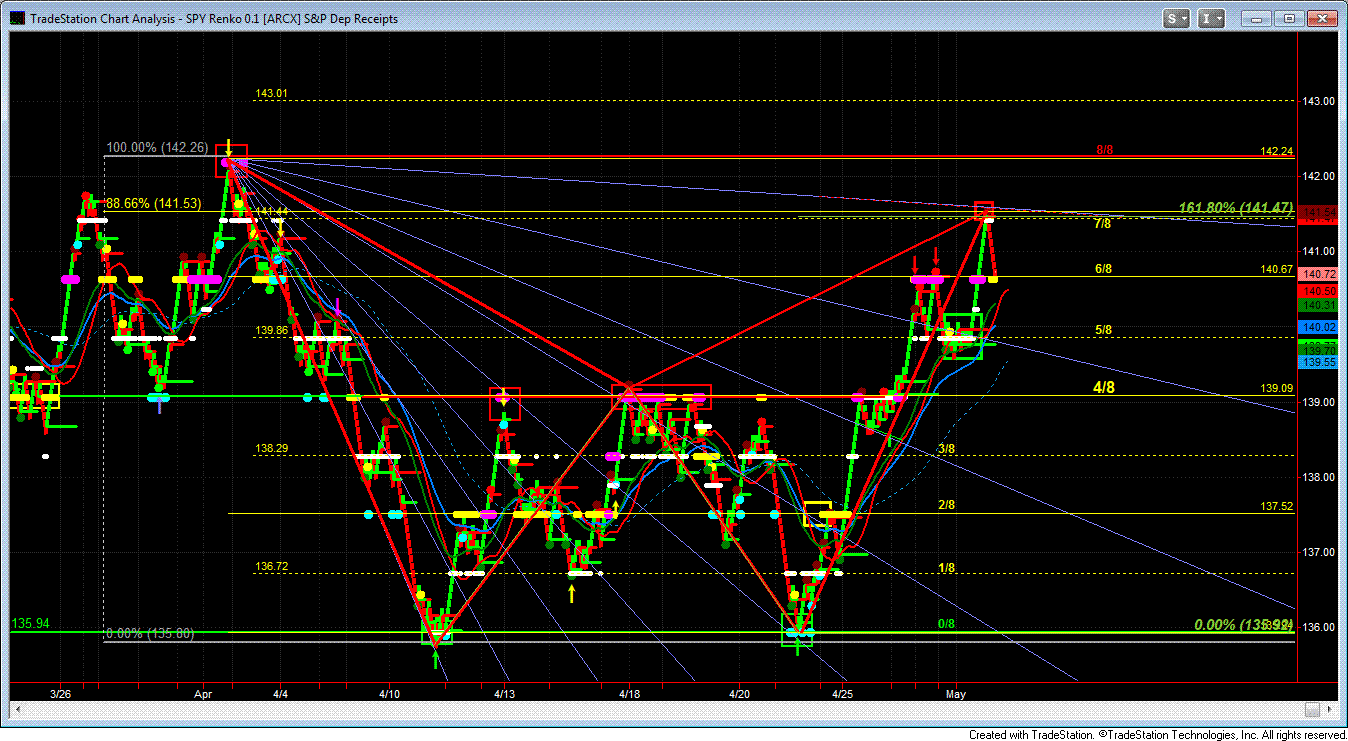
Task: Click the '4/13' date on the time axis
Action: 505,693
